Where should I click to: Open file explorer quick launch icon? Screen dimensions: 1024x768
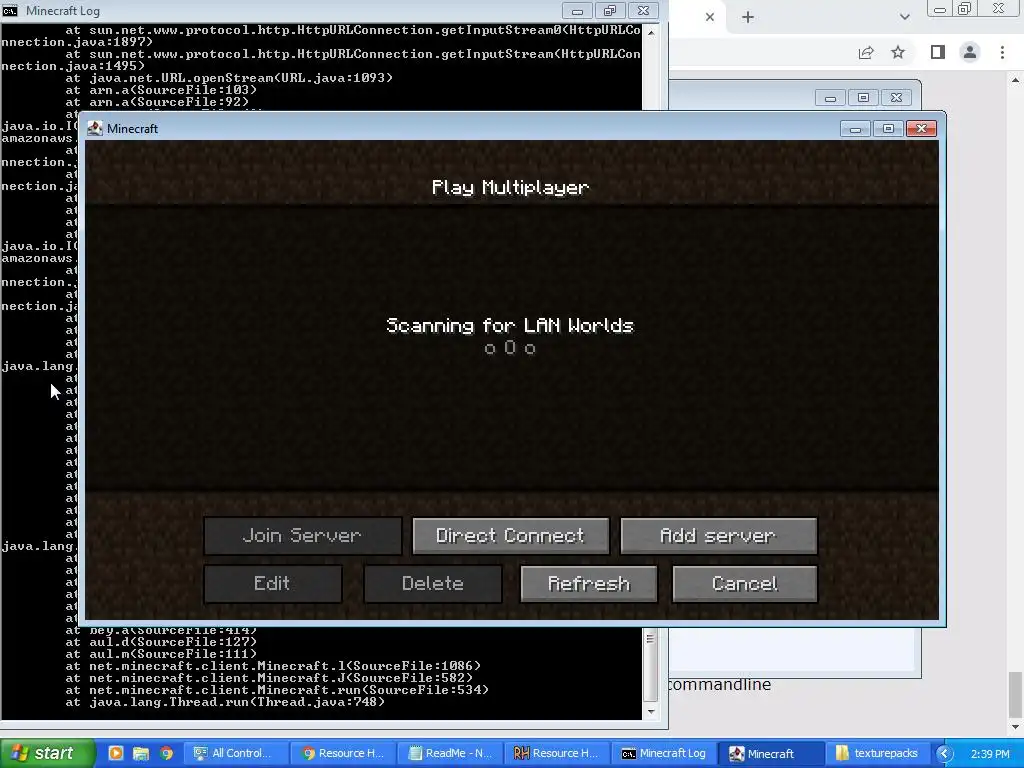(140, 753)
